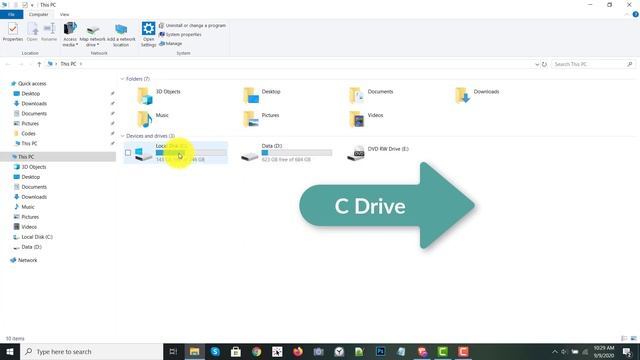Image resolution: width=640 pixels, height=360 pixels.
Task: Open Firefox from the taskbar
Action: [298, 351]
